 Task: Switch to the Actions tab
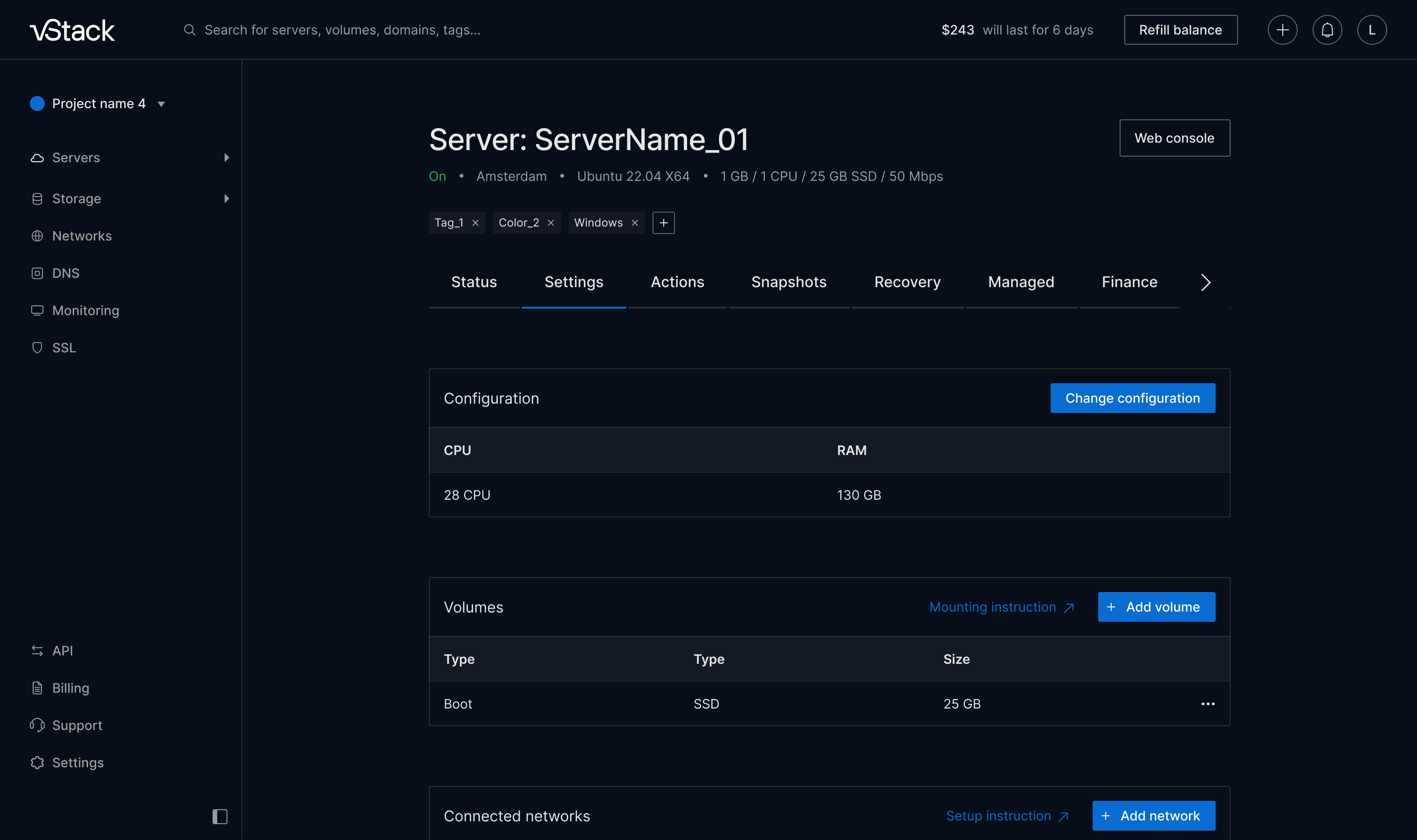click(677, 282)
